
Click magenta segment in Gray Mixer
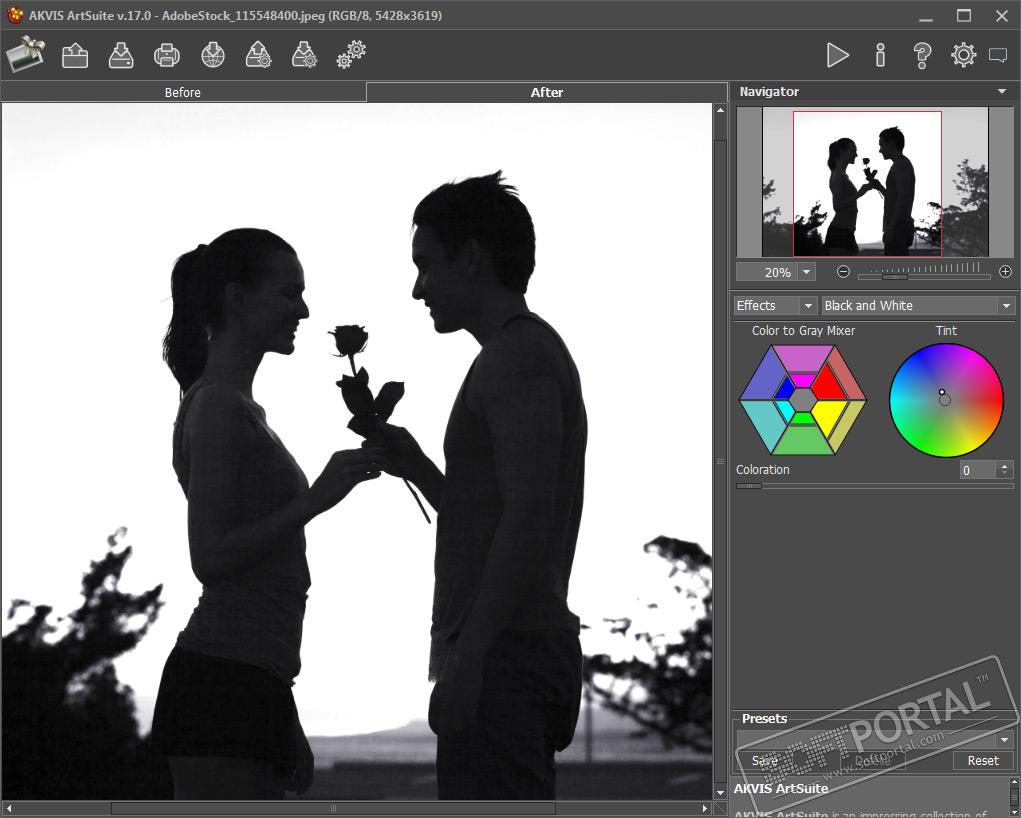click(x=803, y=379)
